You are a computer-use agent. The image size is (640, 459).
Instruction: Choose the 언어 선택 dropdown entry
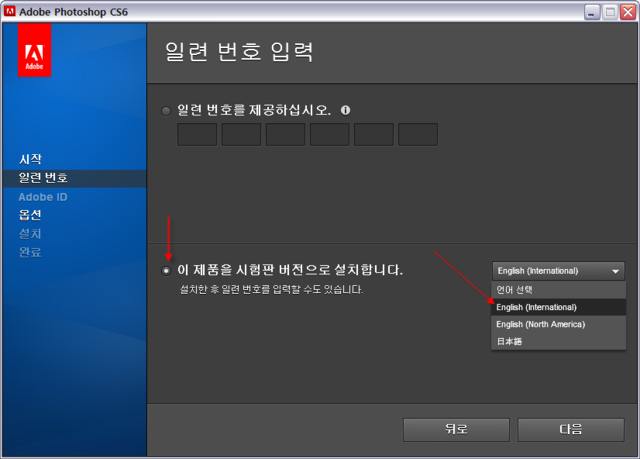pyautogui.click(x=558, y=290)
